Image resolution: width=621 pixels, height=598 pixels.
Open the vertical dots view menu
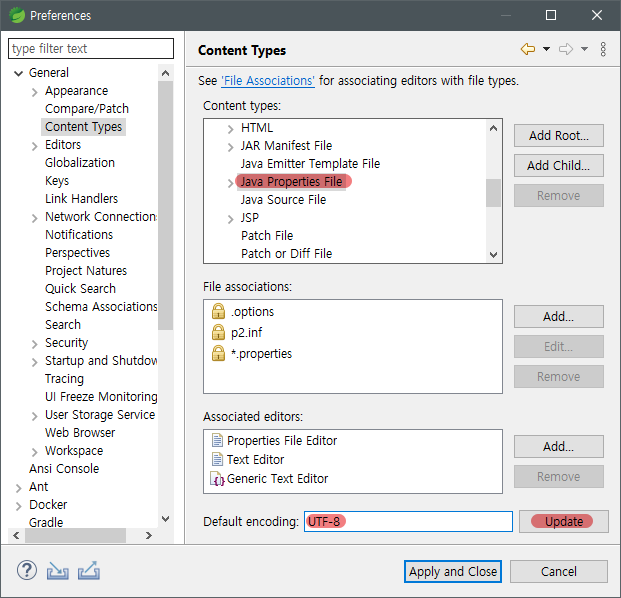coord(603,49)
